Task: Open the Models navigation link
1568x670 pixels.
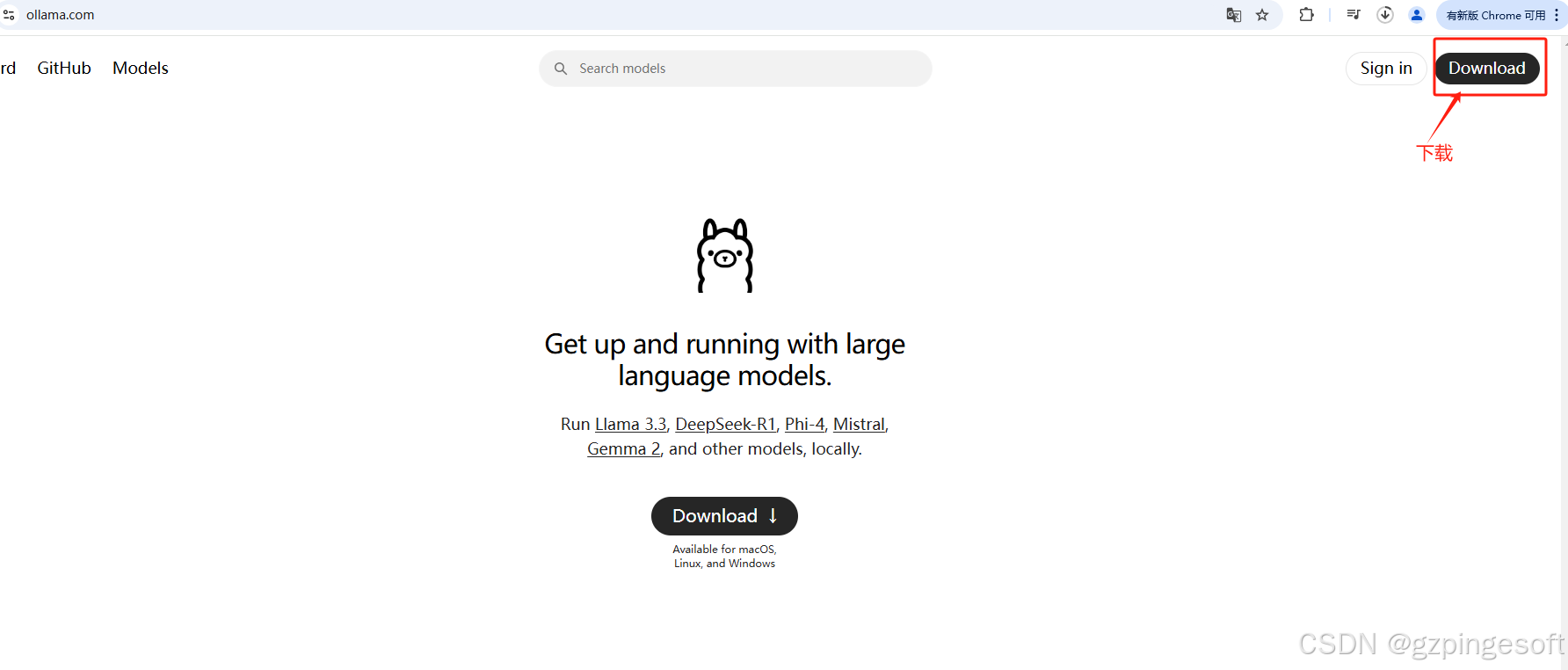Action: (x=141, y=68)
